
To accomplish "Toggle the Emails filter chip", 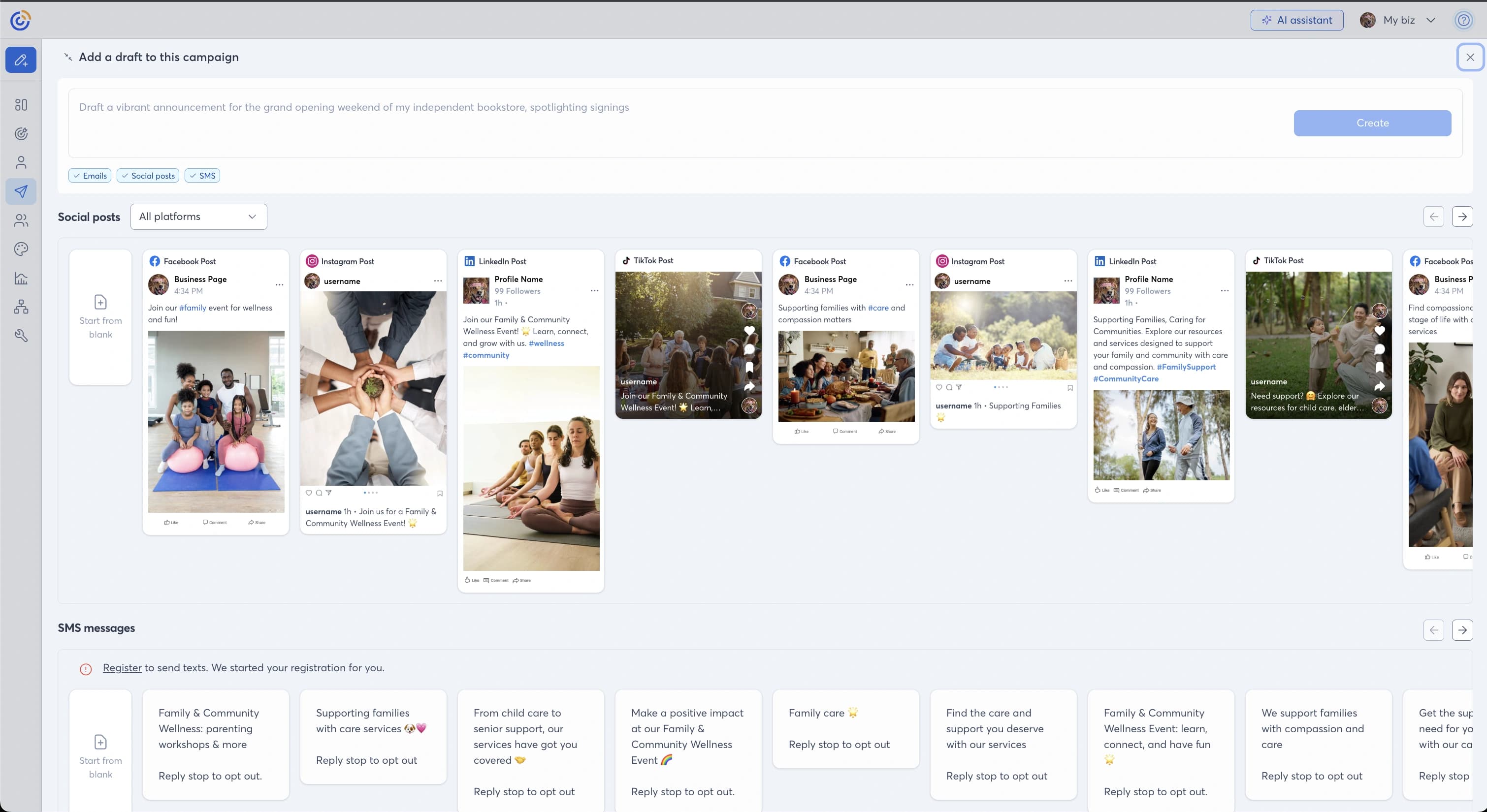I will [90, 176].
